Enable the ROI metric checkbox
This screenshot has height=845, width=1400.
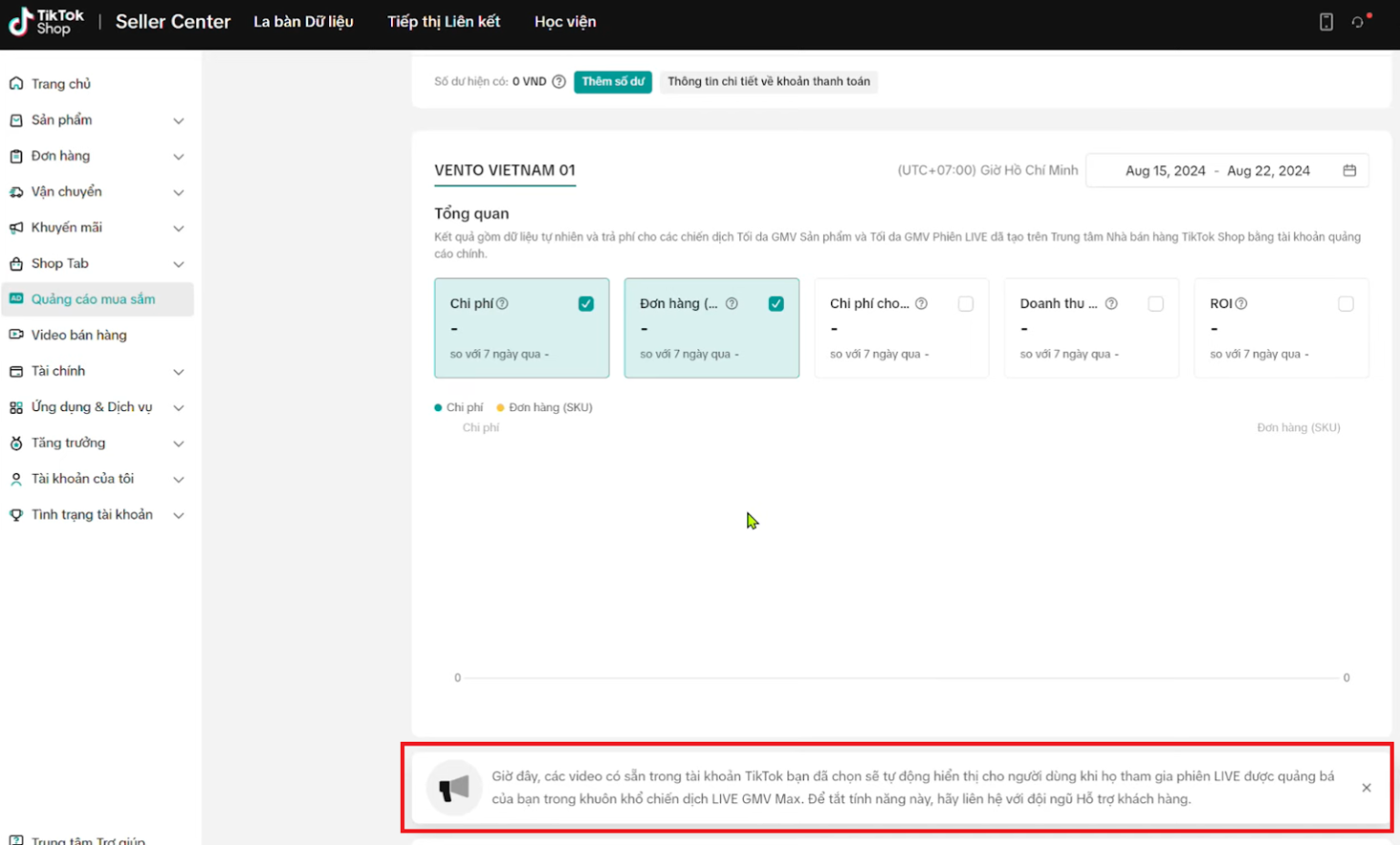[1345, 304]
